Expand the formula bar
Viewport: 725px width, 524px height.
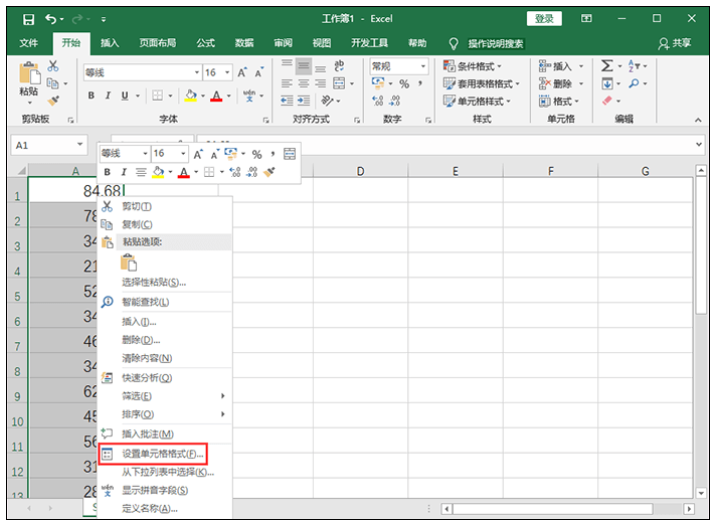pos(699,144)
